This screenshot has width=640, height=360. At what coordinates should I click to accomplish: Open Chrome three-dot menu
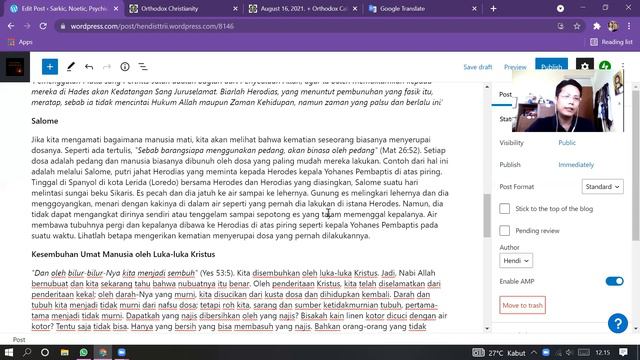pos(629,26)
